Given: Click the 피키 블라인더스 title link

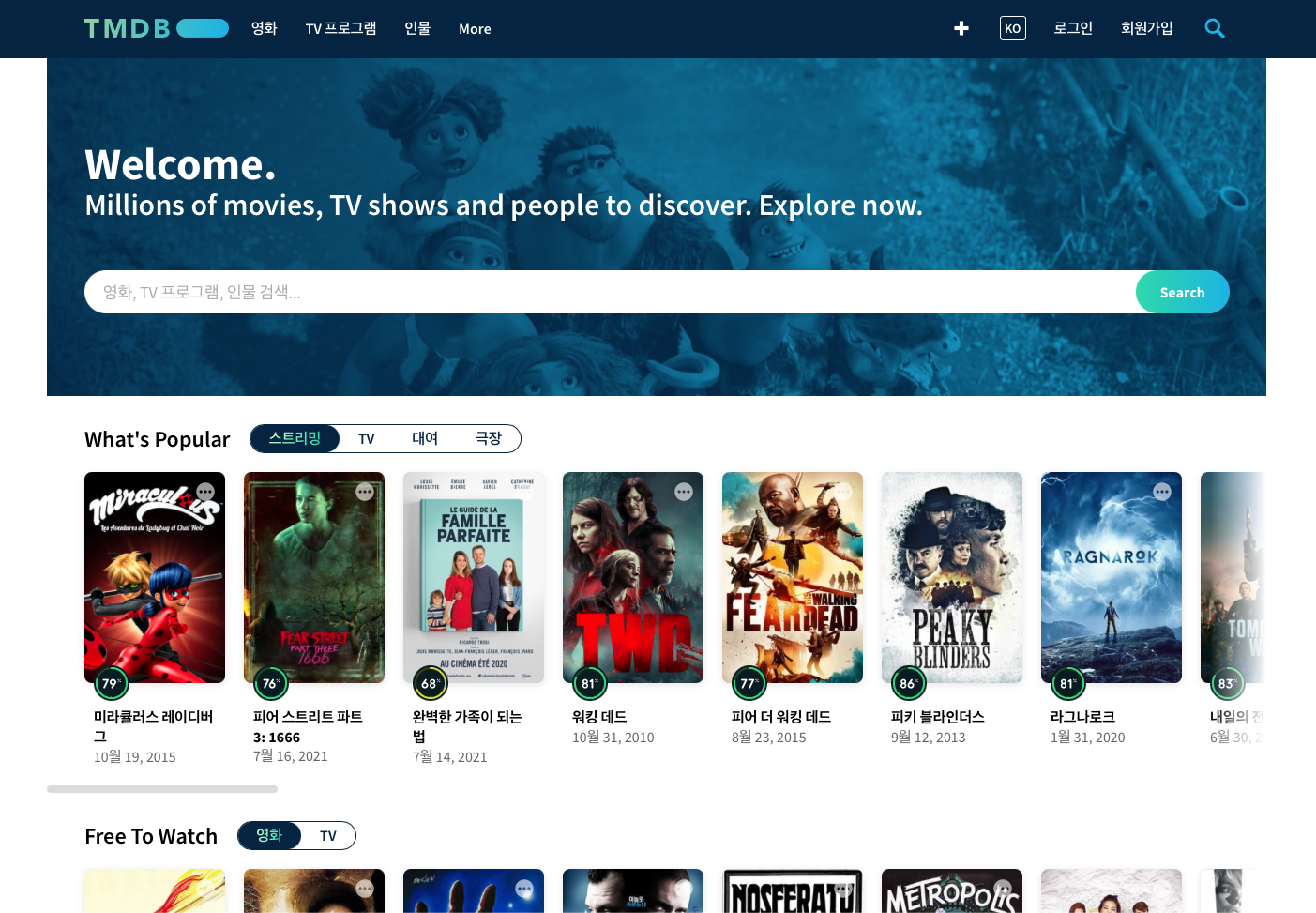Looking at the screenshot, I should 938,717.
